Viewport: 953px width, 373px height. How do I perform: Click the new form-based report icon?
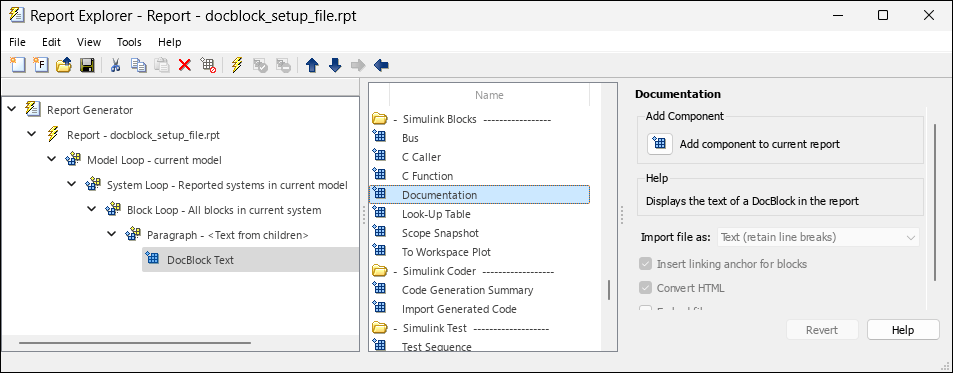pyautogui.click(x=41, y=65)
